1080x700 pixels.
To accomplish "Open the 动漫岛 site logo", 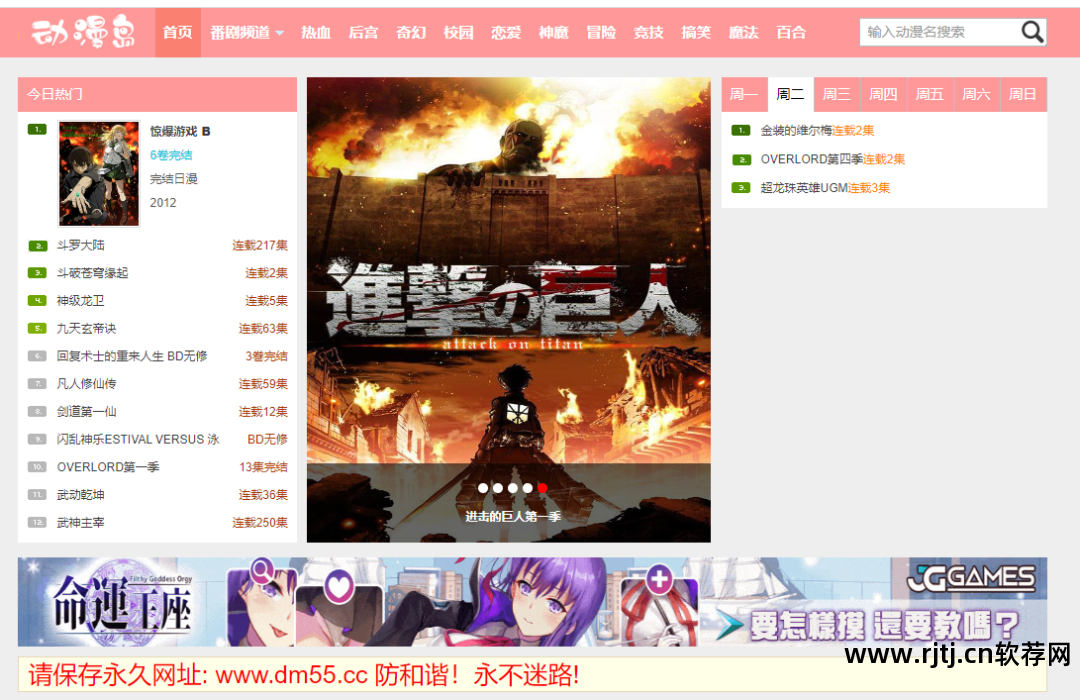I will pyautogui.click(x=83, y=32).
